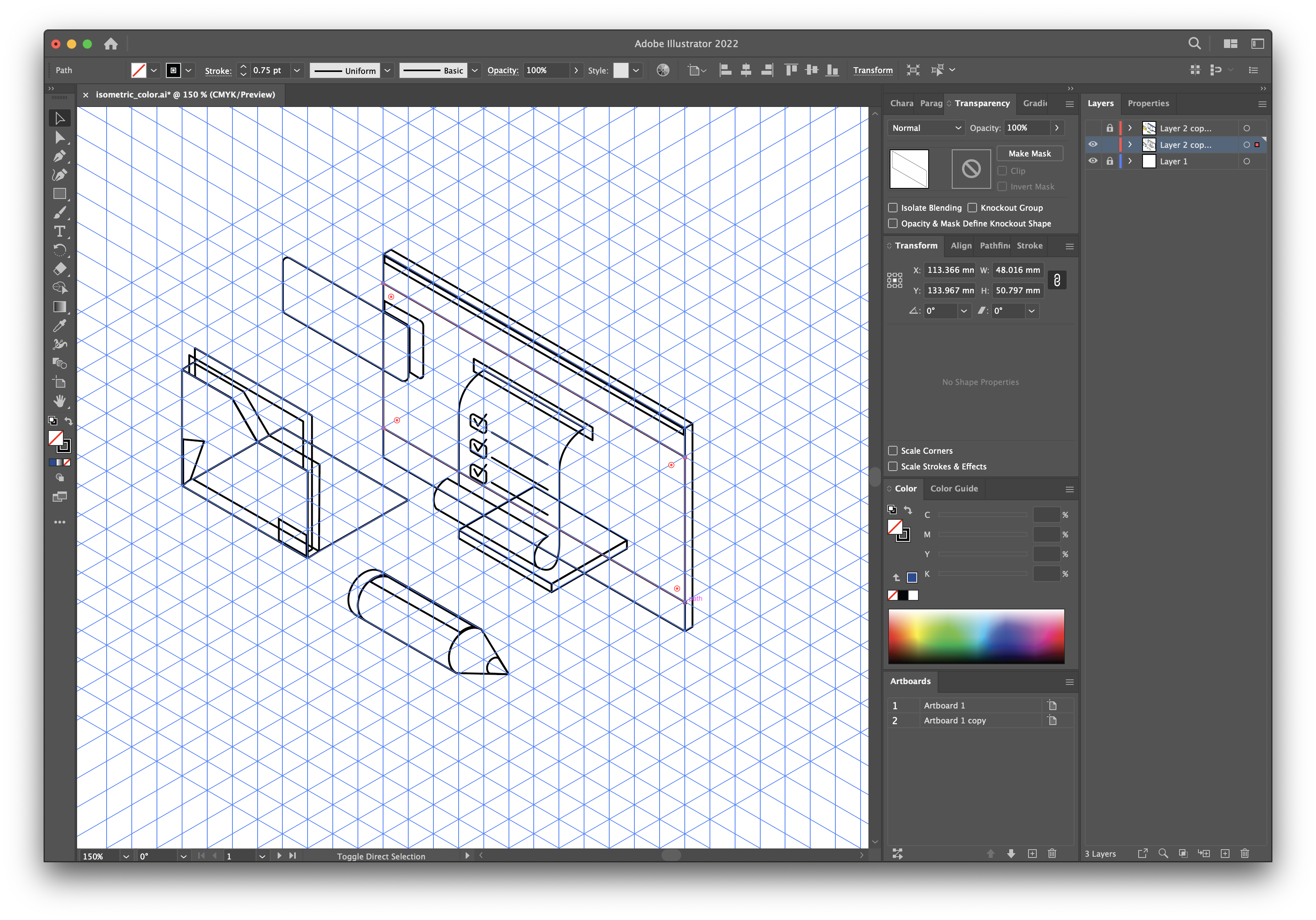Pick the Eraser tool

tap(60, 269)
